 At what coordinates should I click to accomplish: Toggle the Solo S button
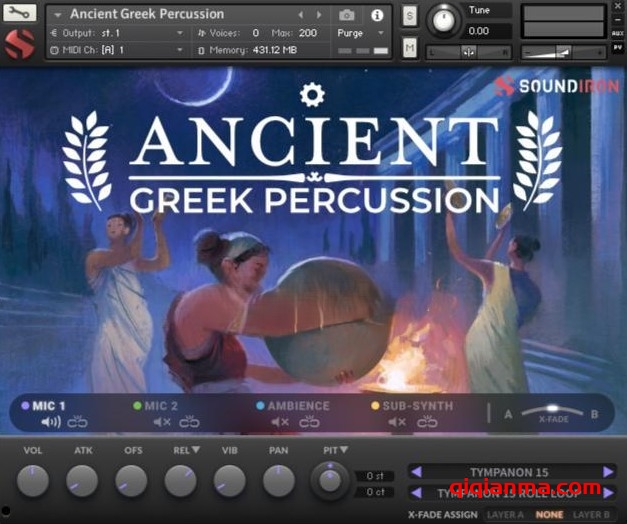(410, 16)
